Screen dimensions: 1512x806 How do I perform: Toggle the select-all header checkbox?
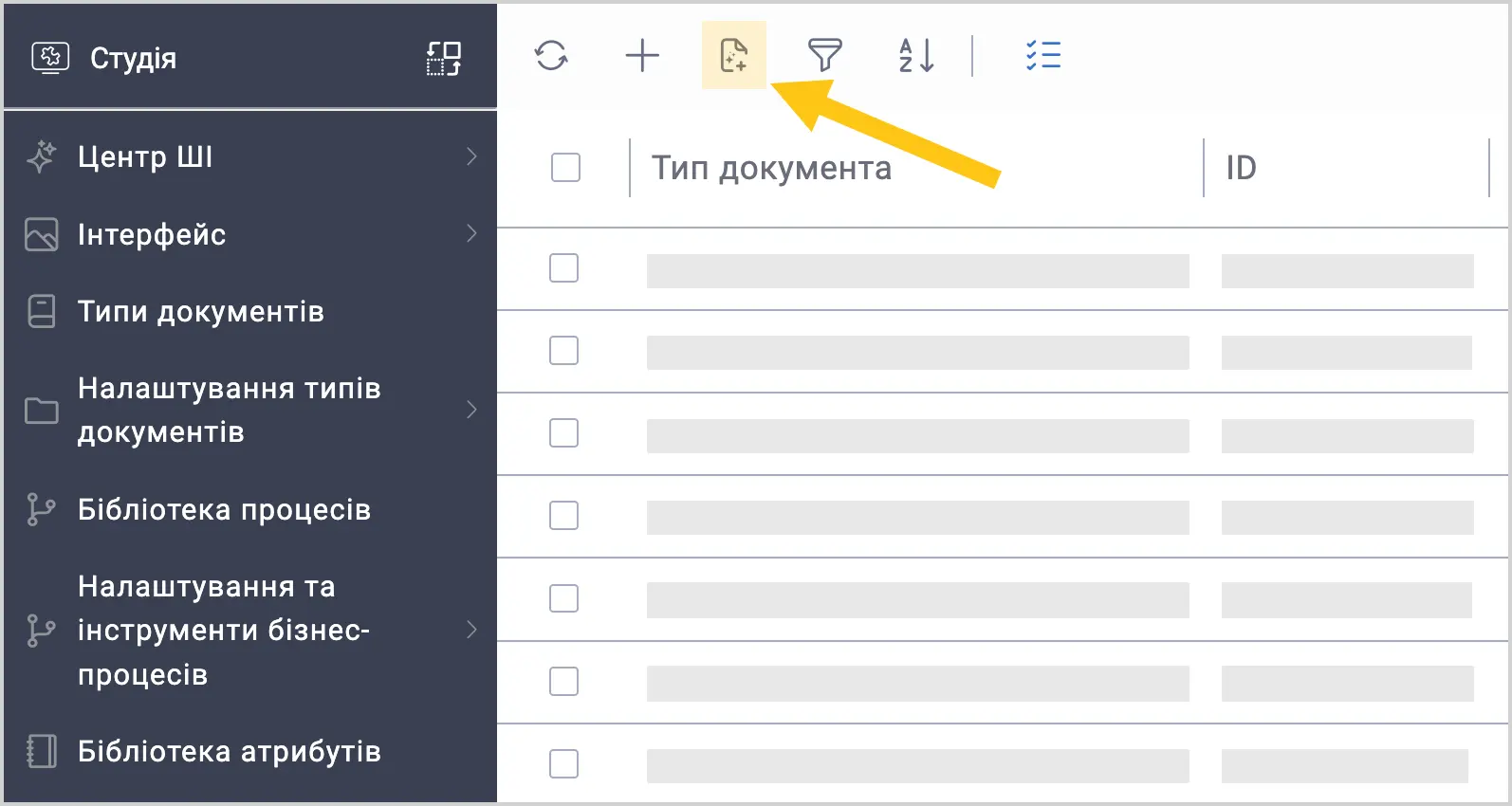565,167
